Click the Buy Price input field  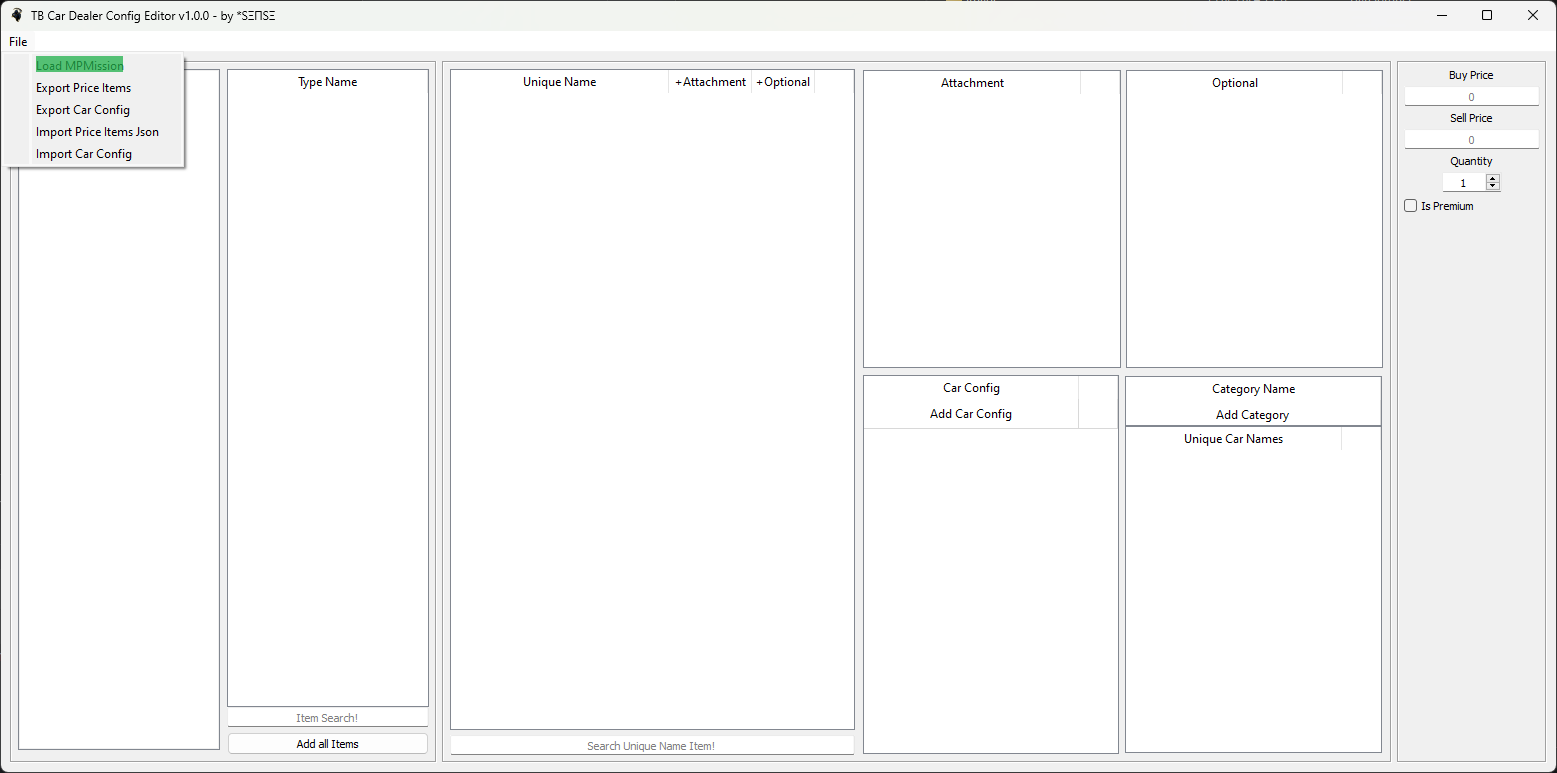coord(1471,97)
